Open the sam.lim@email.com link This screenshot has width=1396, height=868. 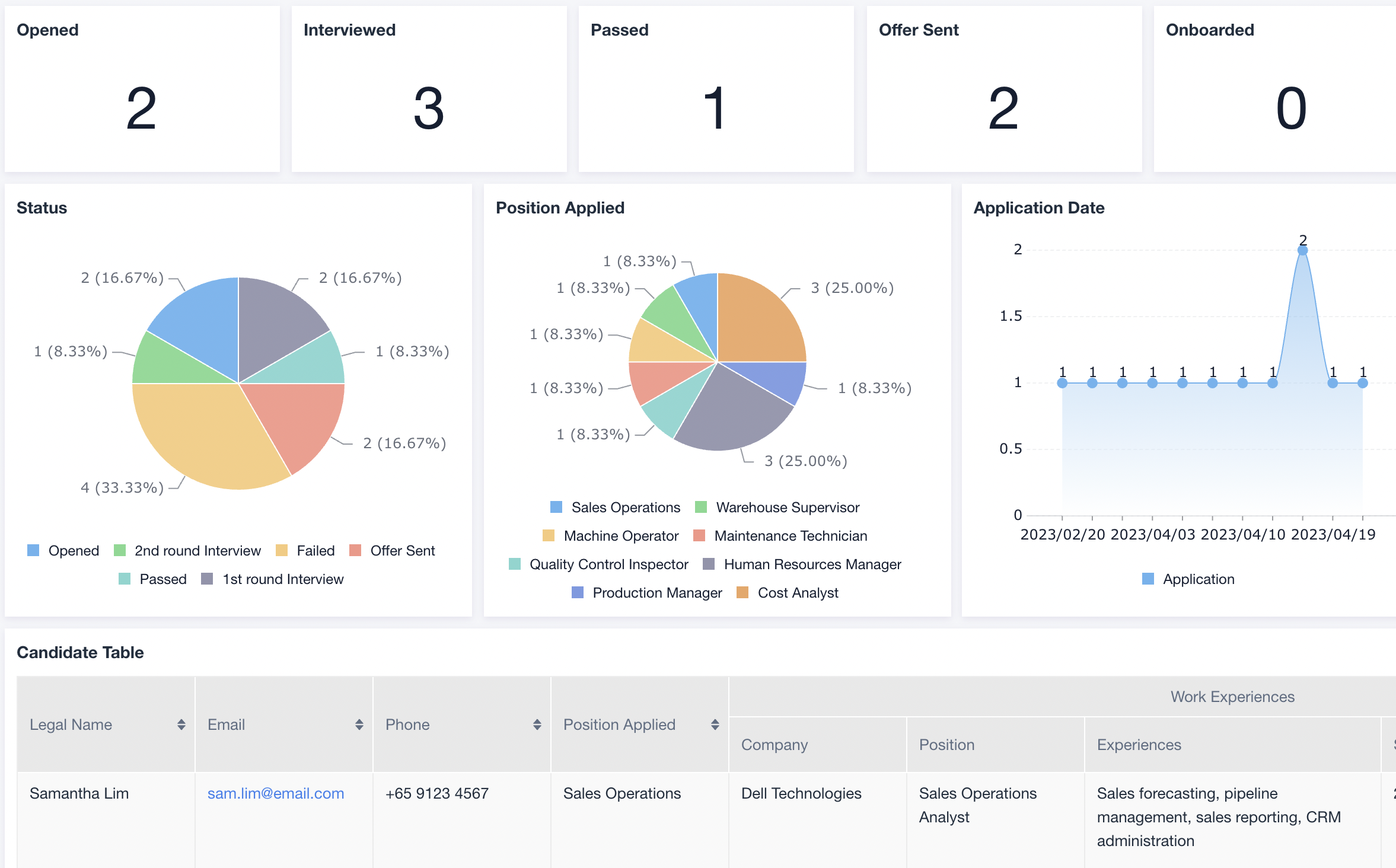(276, 793)
